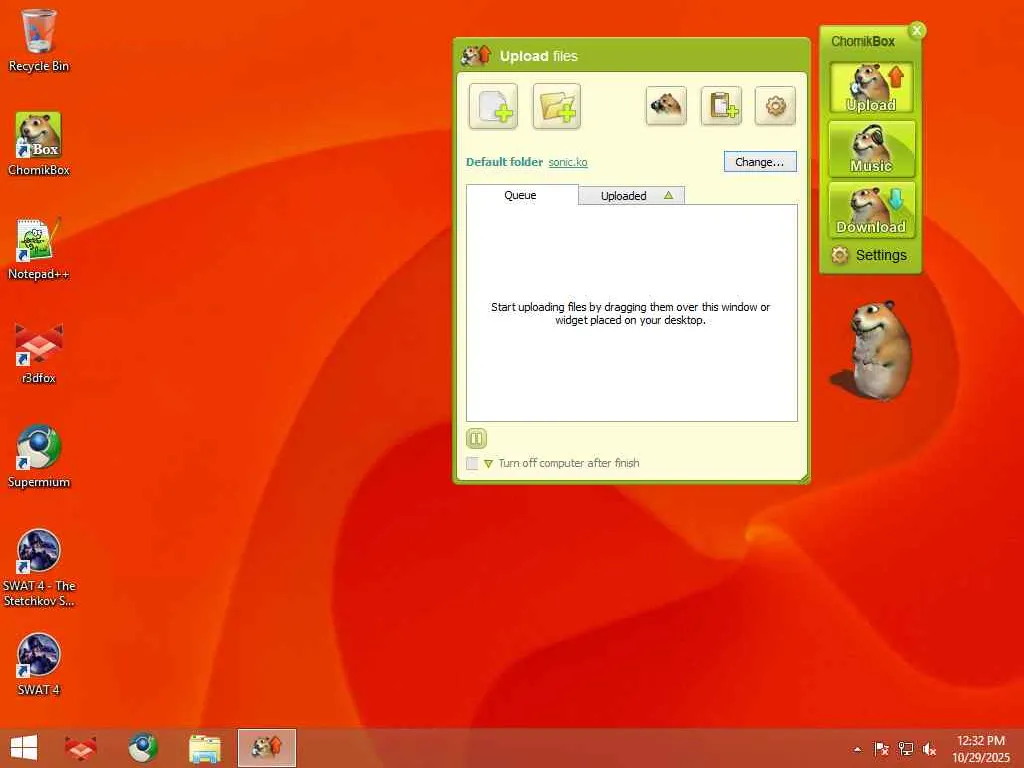Switch to the Queue tab

[522, 195]
